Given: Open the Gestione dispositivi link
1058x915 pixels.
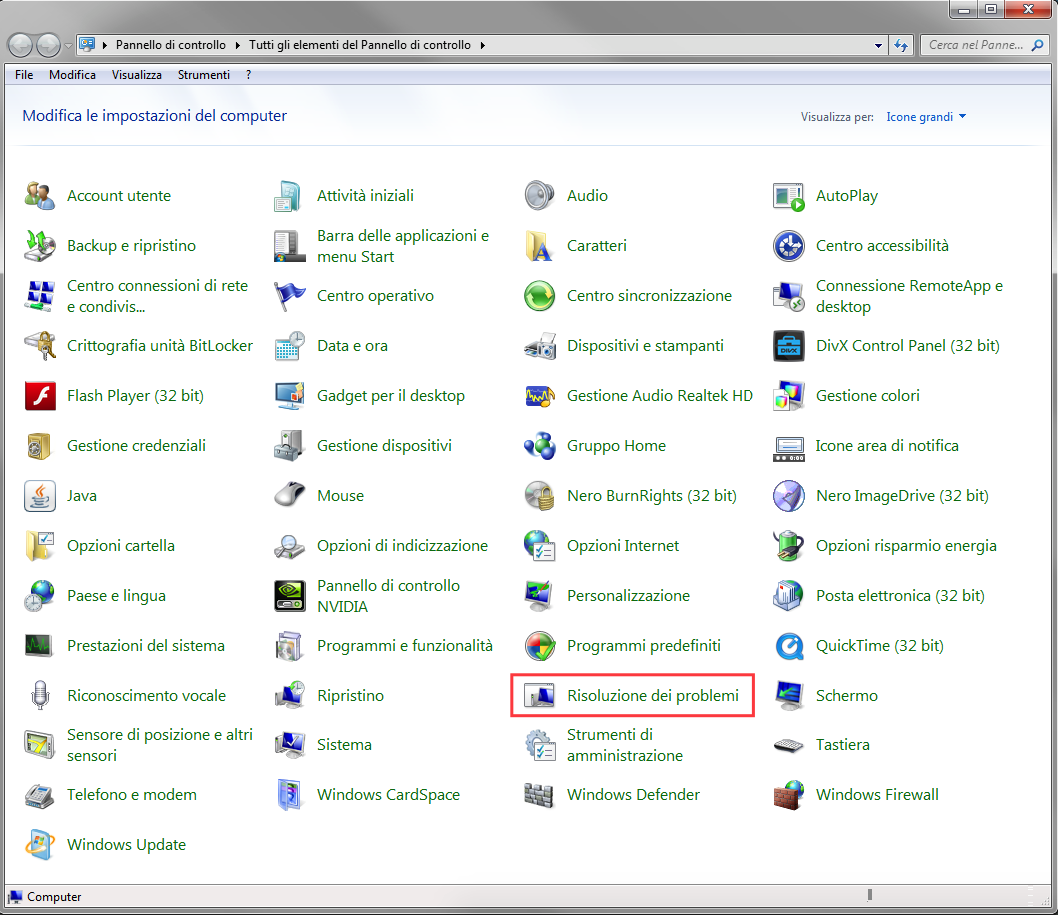Looking at the screenshot, I should [385, 446].
